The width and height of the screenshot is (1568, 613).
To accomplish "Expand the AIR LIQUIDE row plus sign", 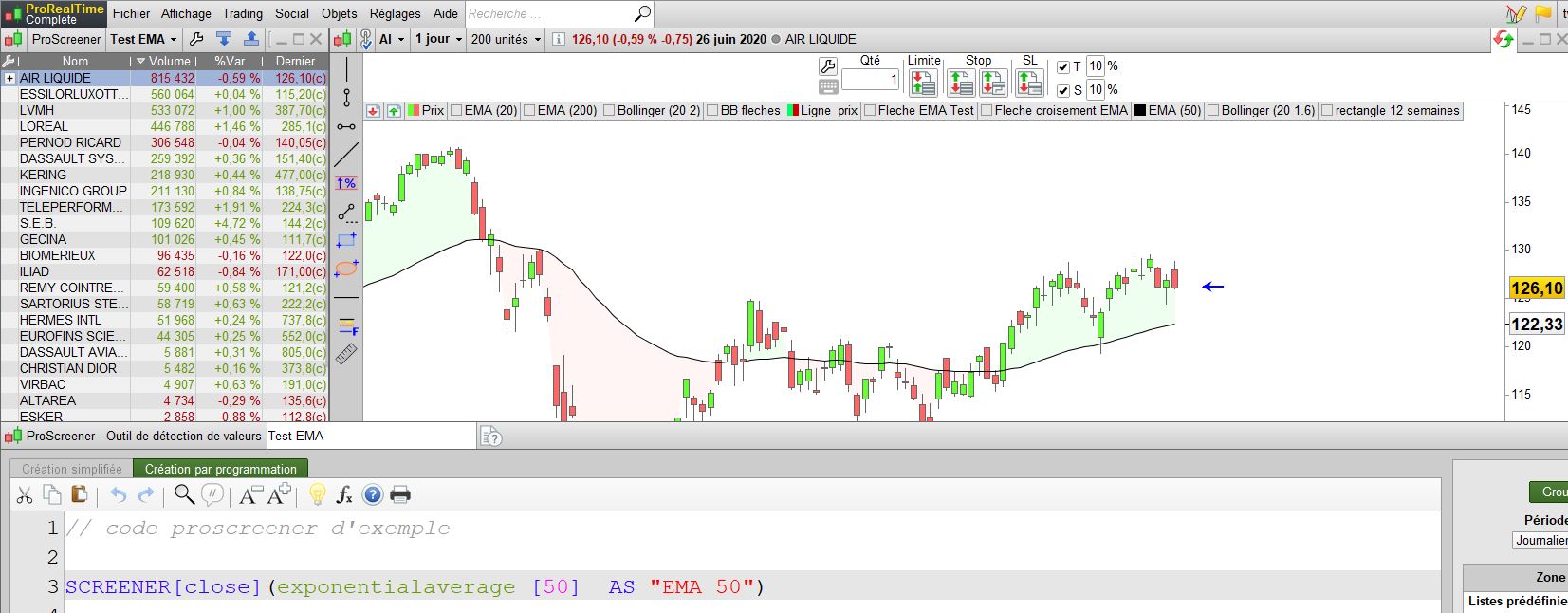I will click(9, 78).
